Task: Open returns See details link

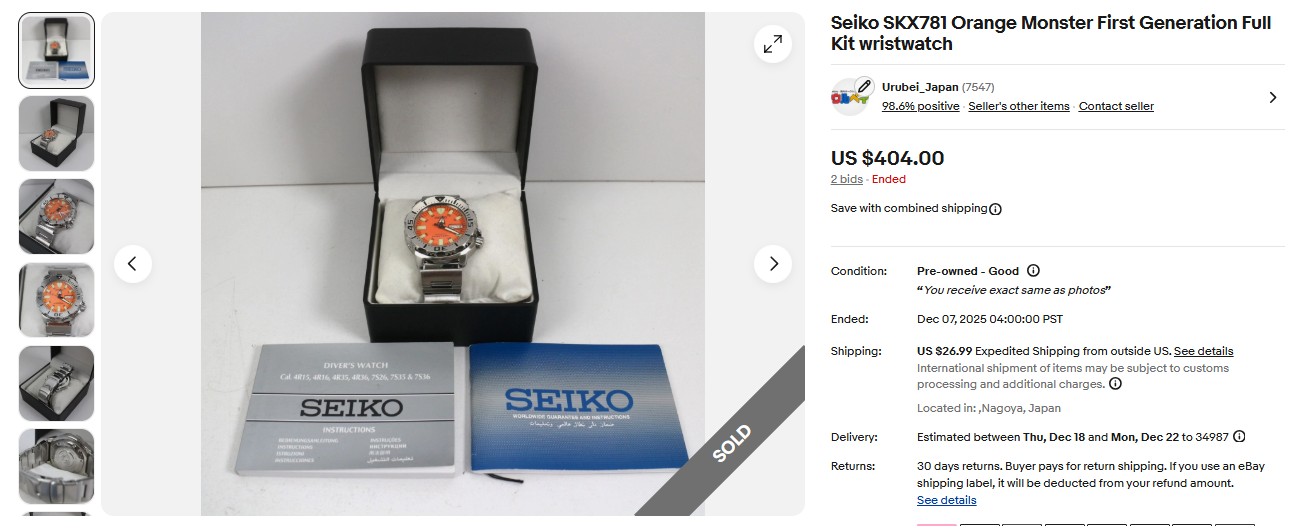Action: click(x=947, y=500)
